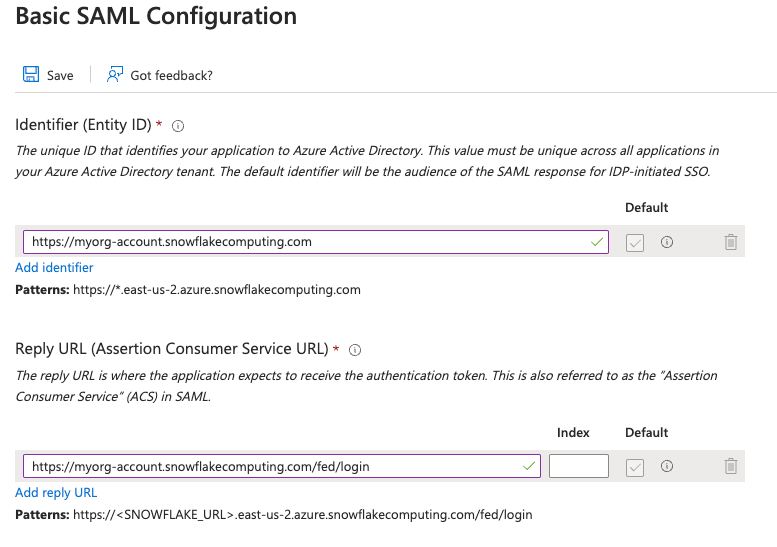
Task: Delete the Identifier entry with trash icon
Action: point(731,242)
